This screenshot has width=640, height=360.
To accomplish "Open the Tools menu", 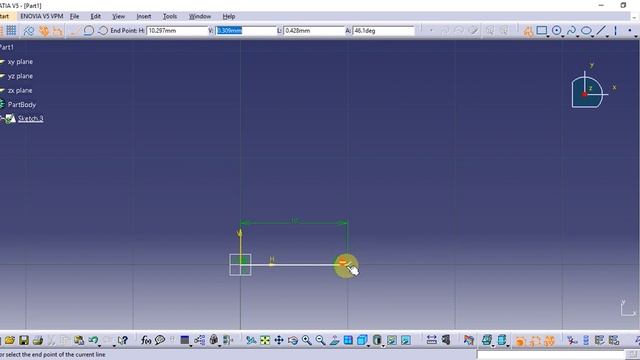I will click(x=170, y=16).
